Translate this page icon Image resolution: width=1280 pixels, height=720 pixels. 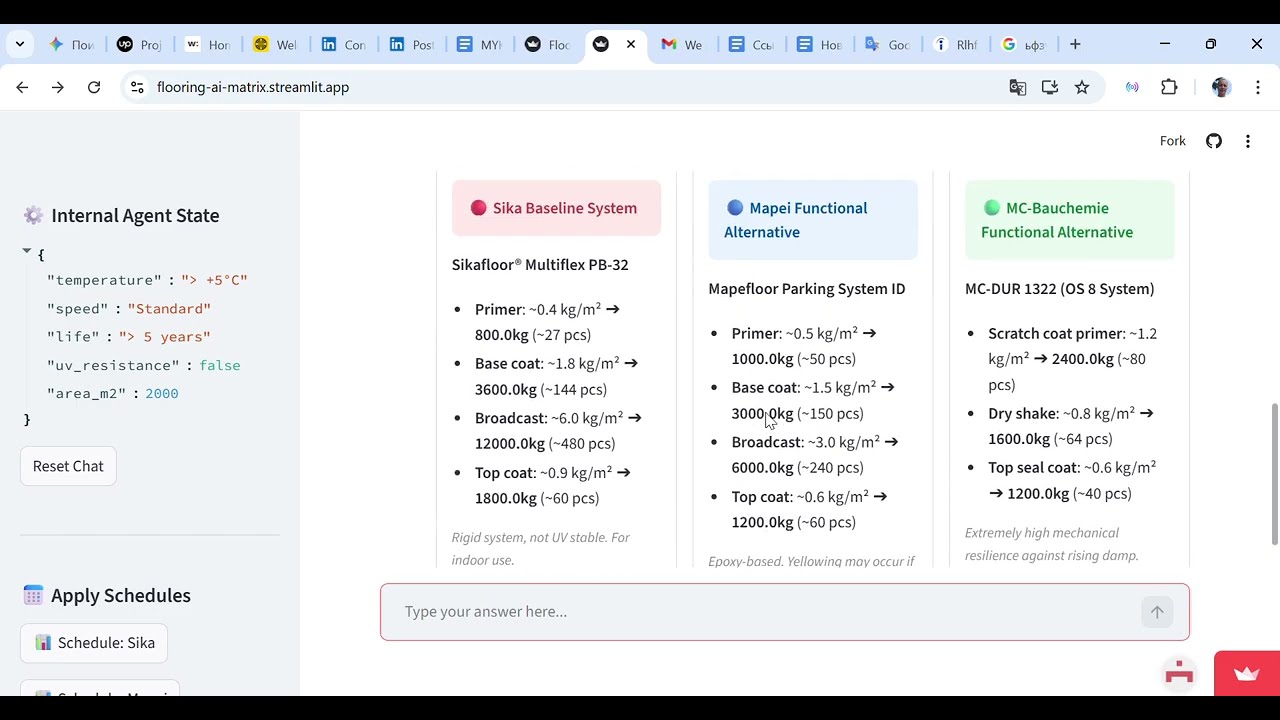1018,87
